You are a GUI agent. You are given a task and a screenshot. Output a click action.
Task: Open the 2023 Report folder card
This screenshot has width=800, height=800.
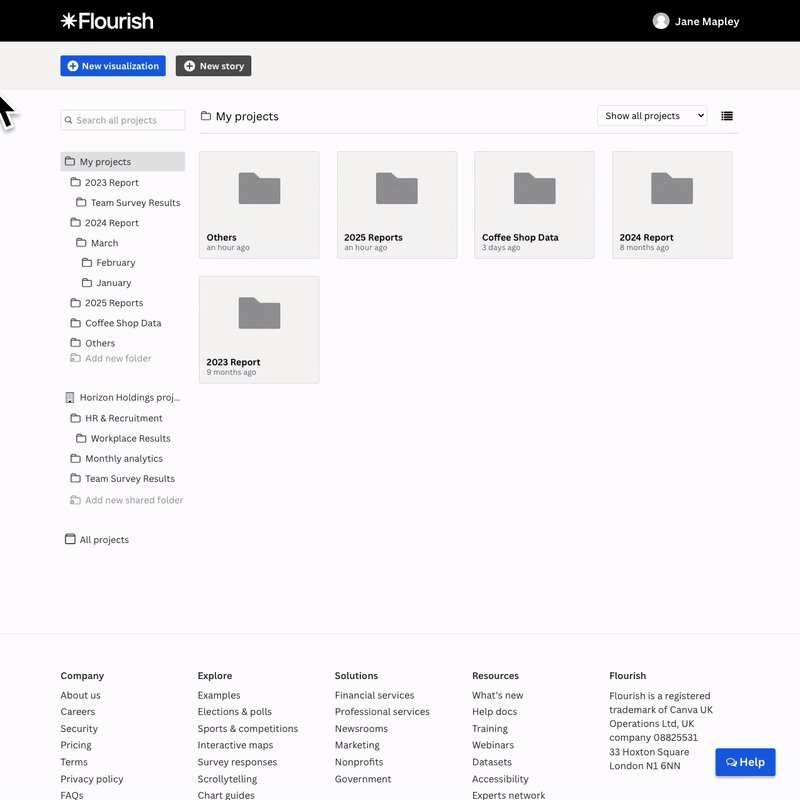pos(259,330)
